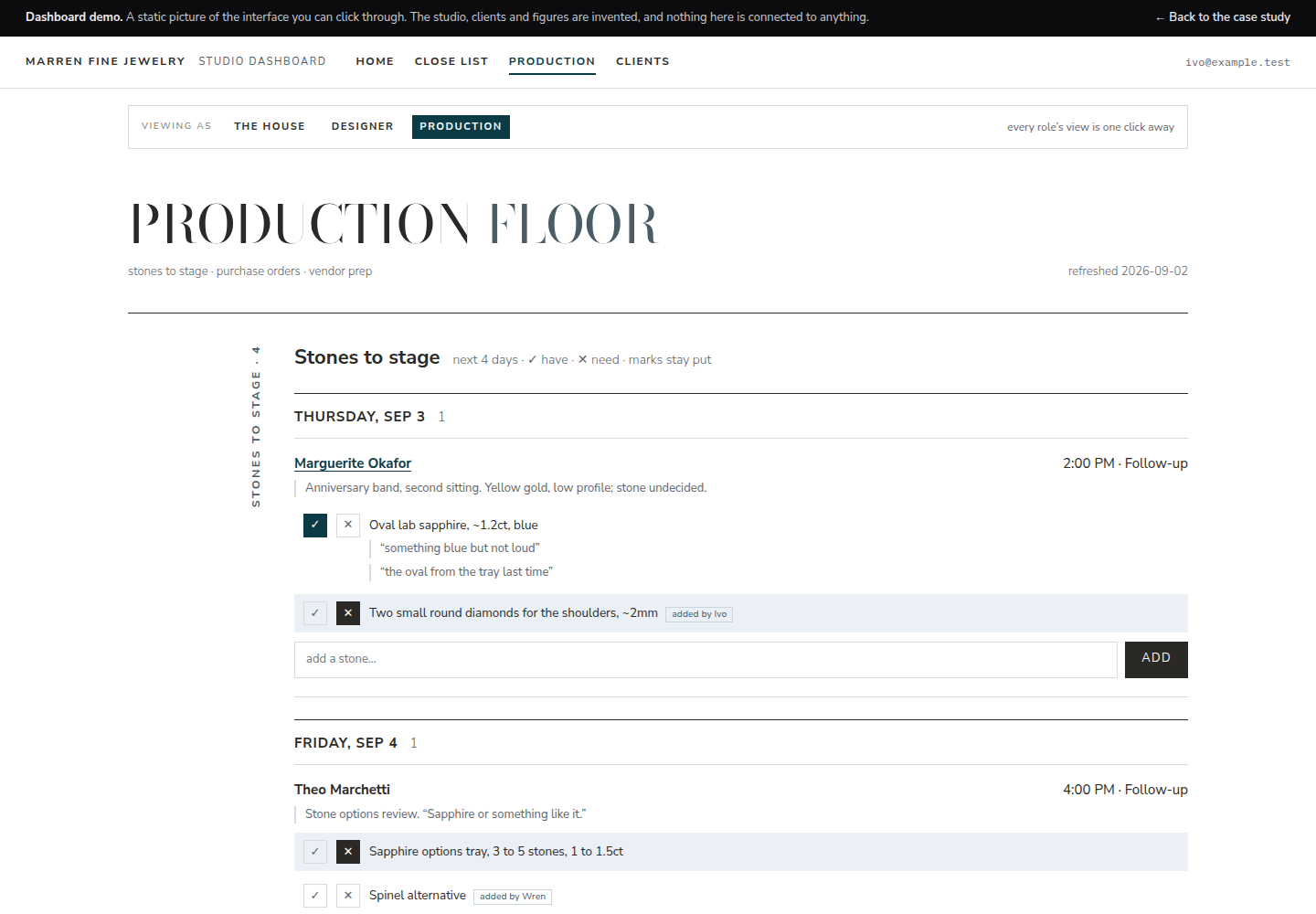Go to Close List page
Viewport: 1316px width, 914px height.
(451, 61)
